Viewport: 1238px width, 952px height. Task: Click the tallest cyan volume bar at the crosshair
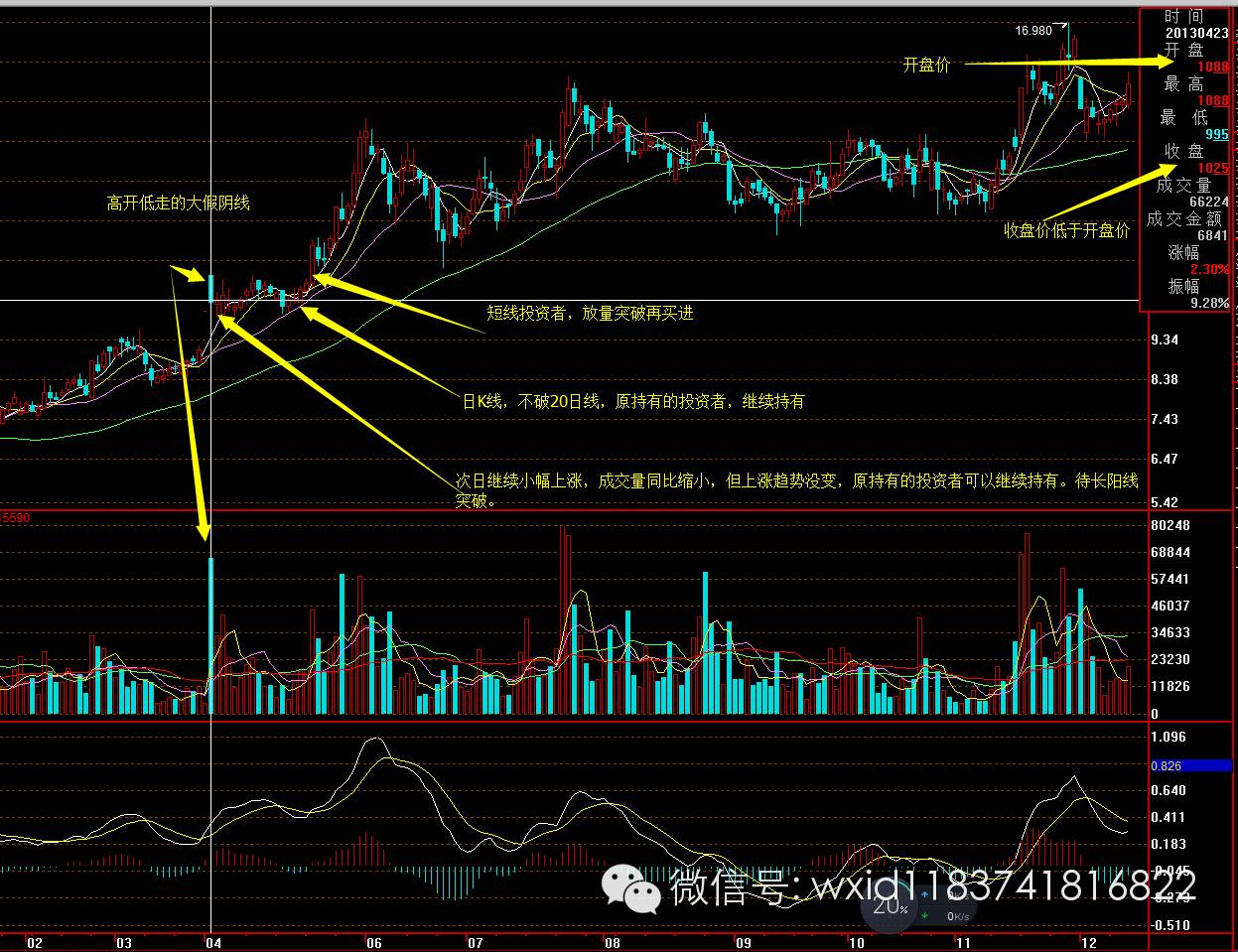pyautogui.click(x=211, y=635)
